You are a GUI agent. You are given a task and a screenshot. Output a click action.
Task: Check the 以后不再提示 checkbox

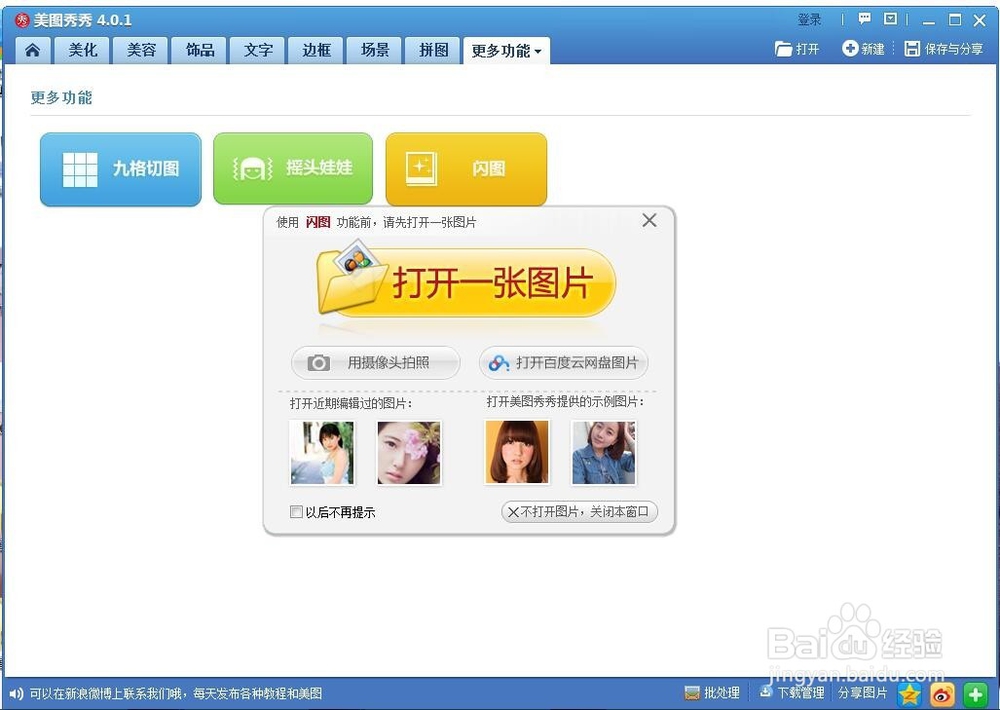296,512
